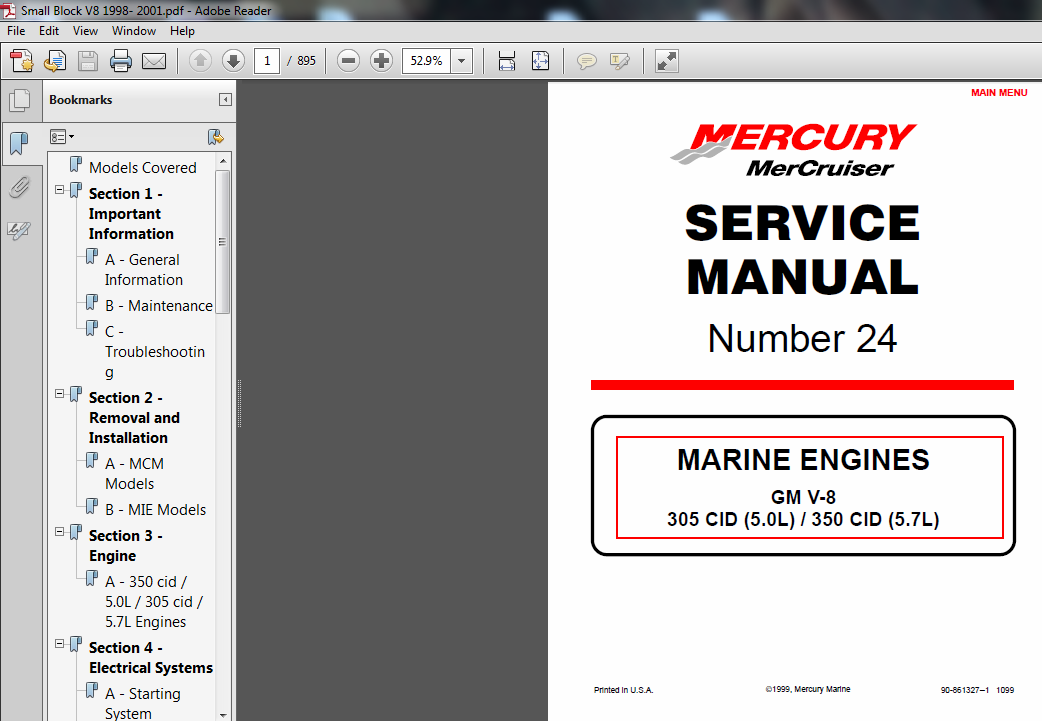Open the zoom level dropdown arrow

[x=461, y=61]
